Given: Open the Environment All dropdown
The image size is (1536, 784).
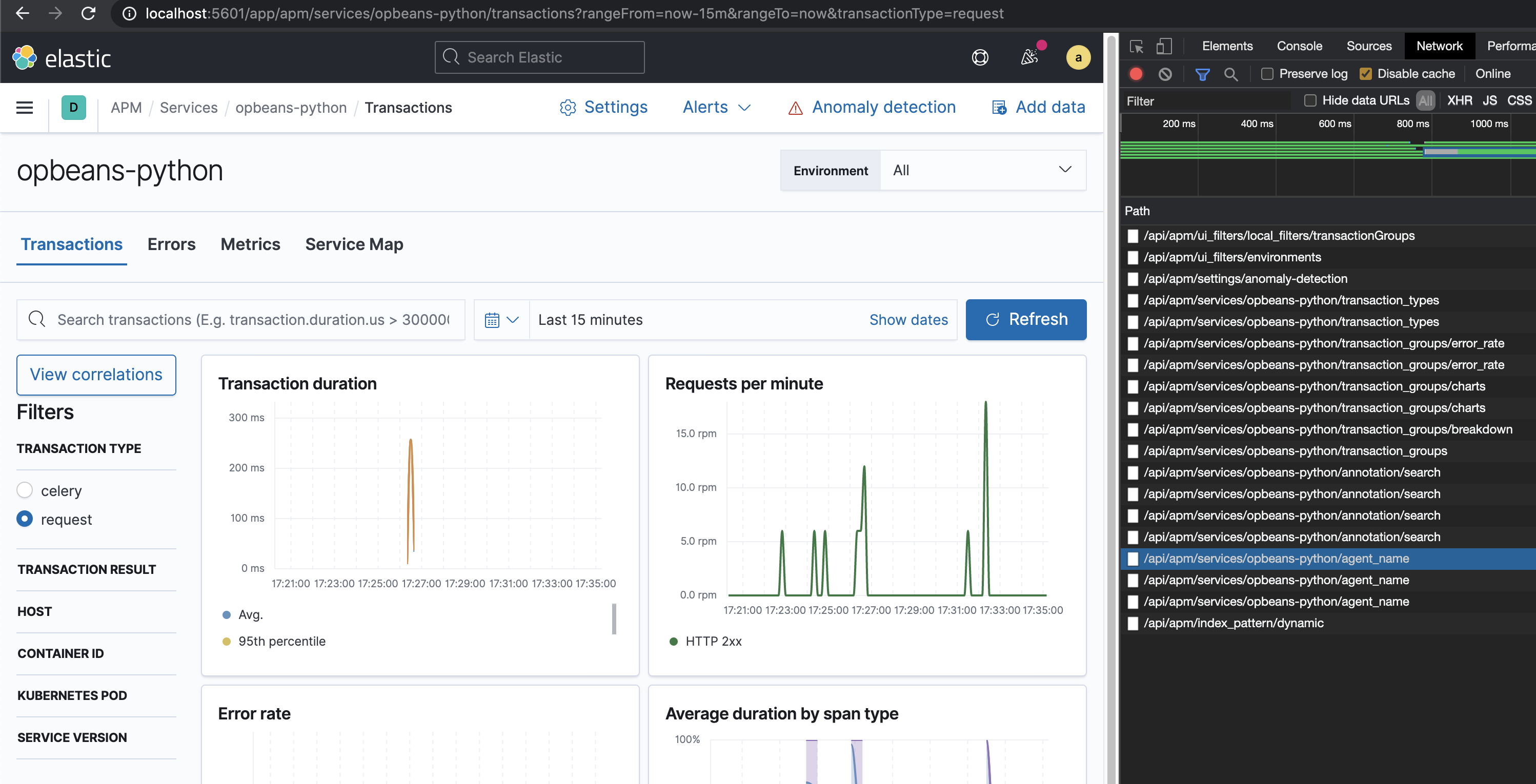Looking at the screenshot, I should [983, 171].
